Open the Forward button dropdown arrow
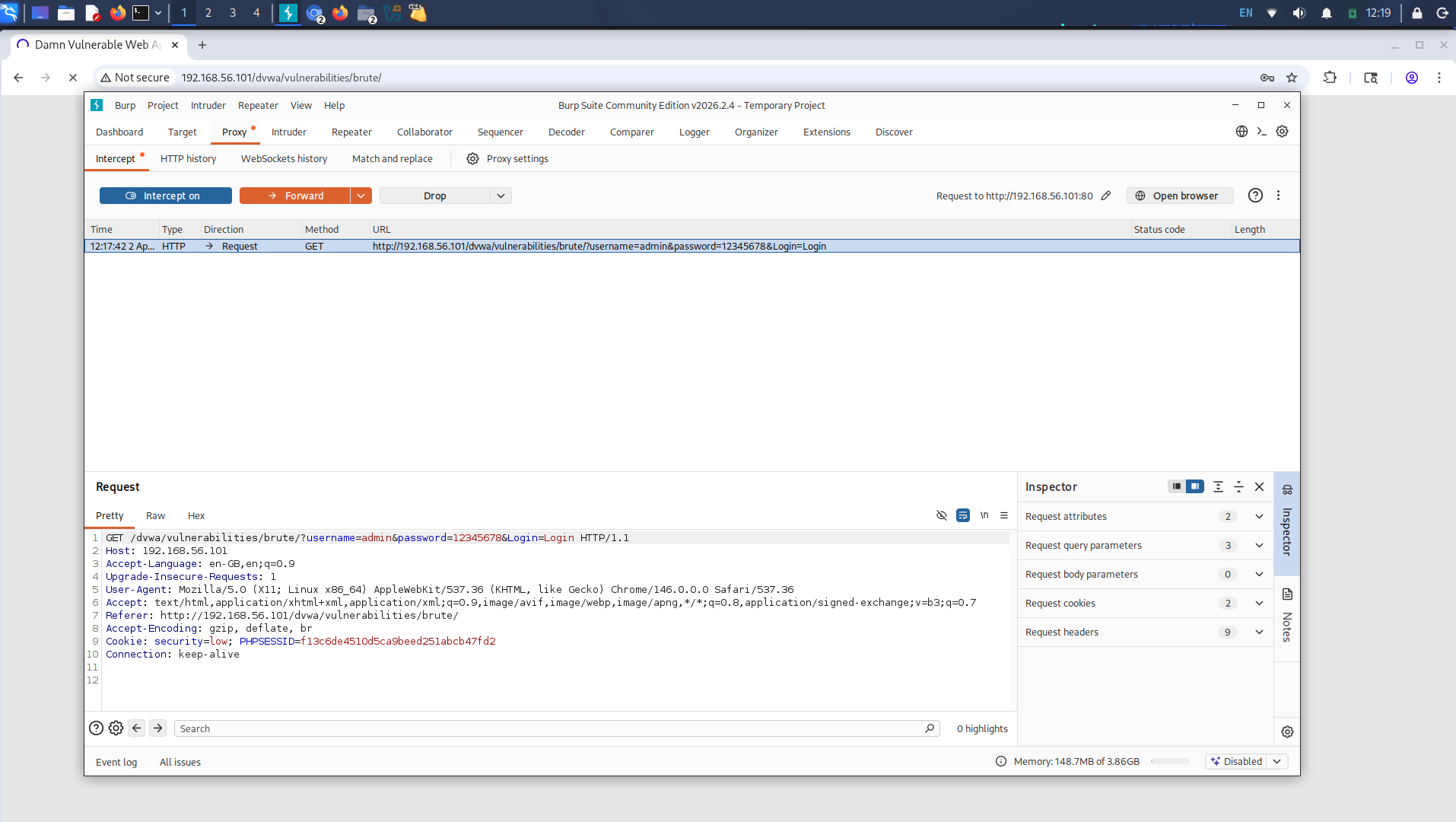Screen dimensions: 1456x822 (361, 196)
